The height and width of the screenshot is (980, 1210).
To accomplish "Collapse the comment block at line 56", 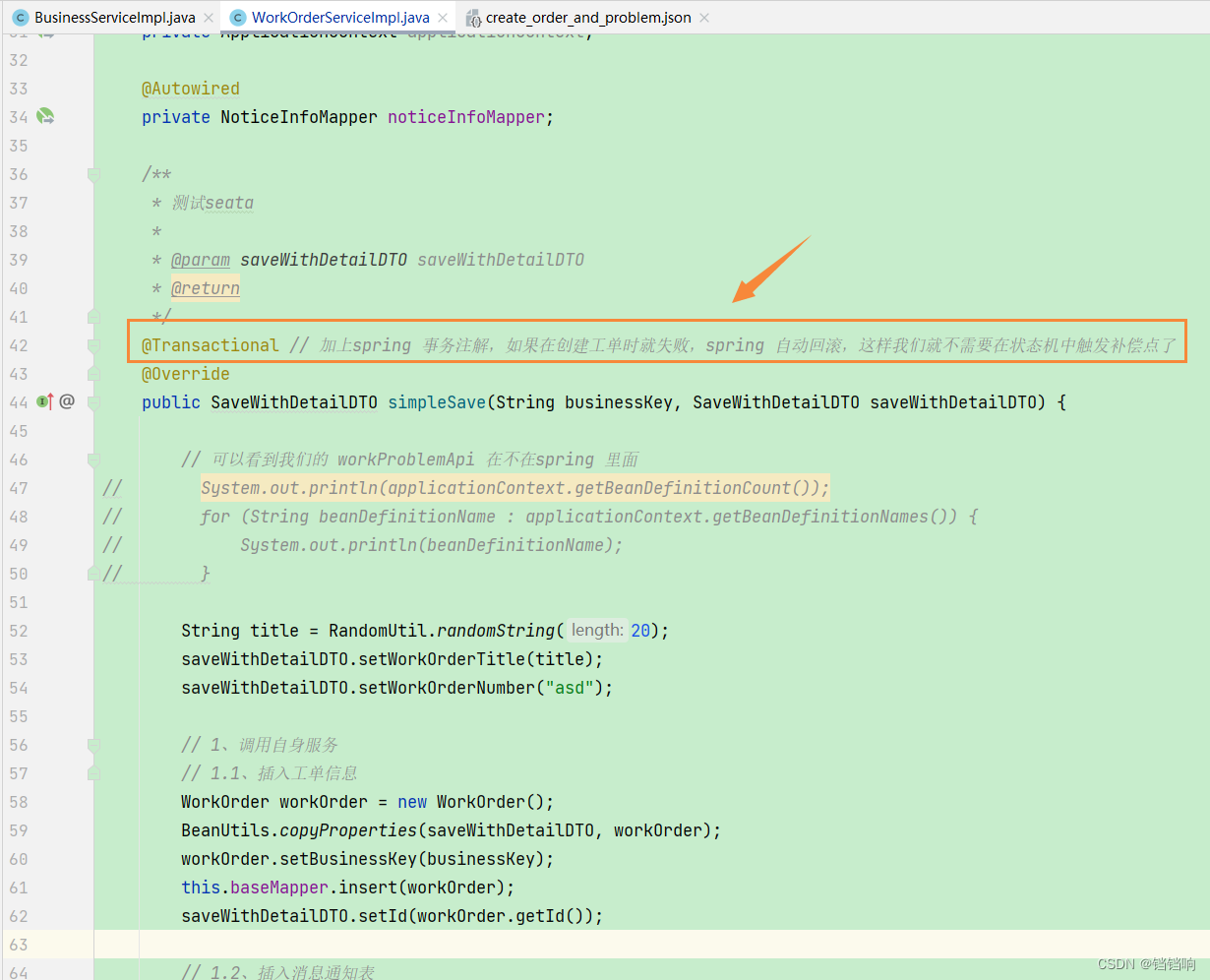I will click(x=93, y=745).
